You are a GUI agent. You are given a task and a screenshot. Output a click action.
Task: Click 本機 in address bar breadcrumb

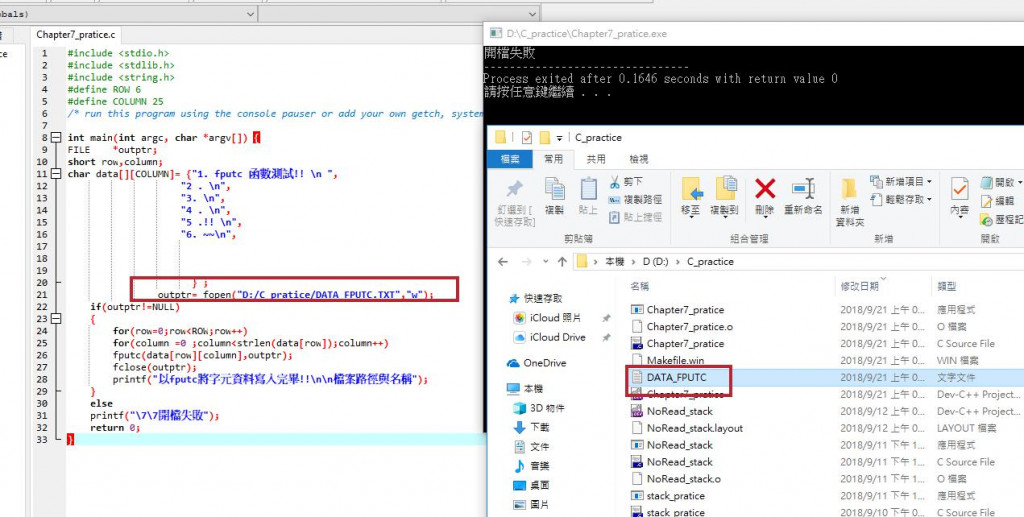click(615, 262)
